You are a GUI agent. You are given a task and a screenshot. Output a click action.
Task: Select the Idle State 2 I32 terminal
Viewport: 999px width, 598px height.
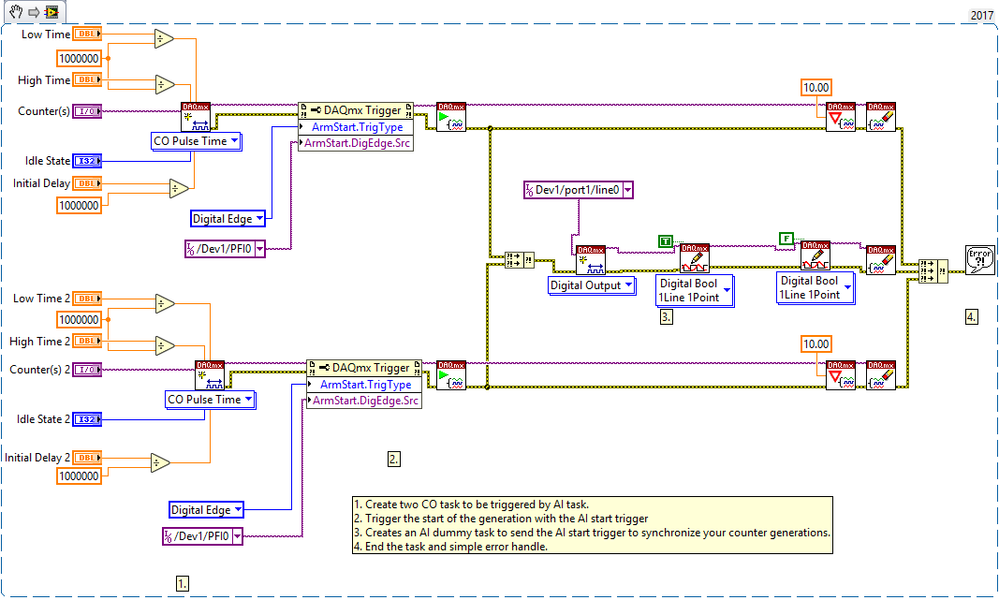[x=87, y=419]
